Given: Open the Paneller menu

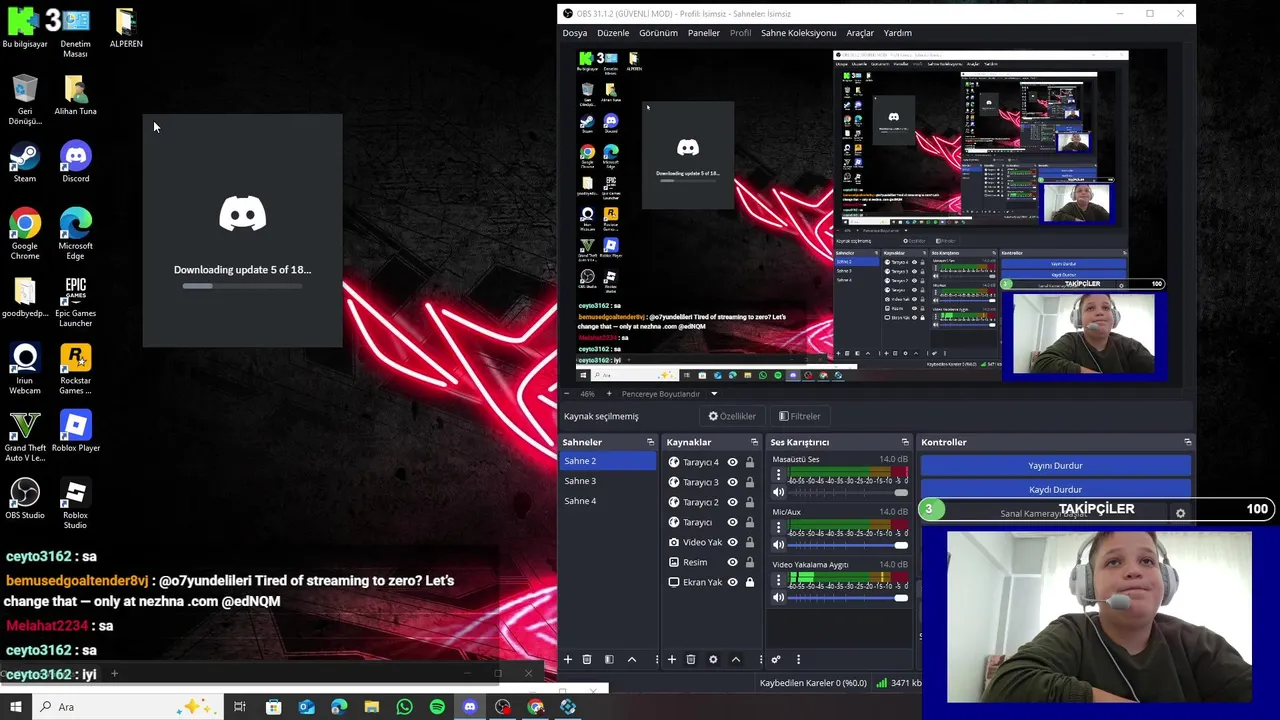Looking at the screenshot, I should 703,33.
